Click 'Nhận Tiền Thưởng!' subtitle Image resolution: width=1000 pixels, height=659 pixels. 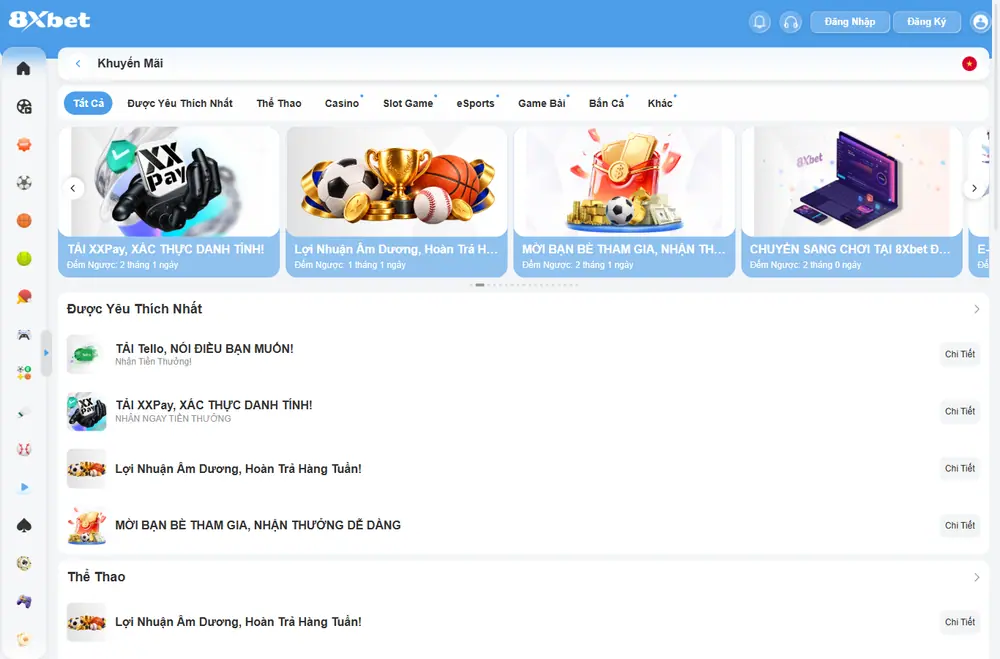coord(153,362)
